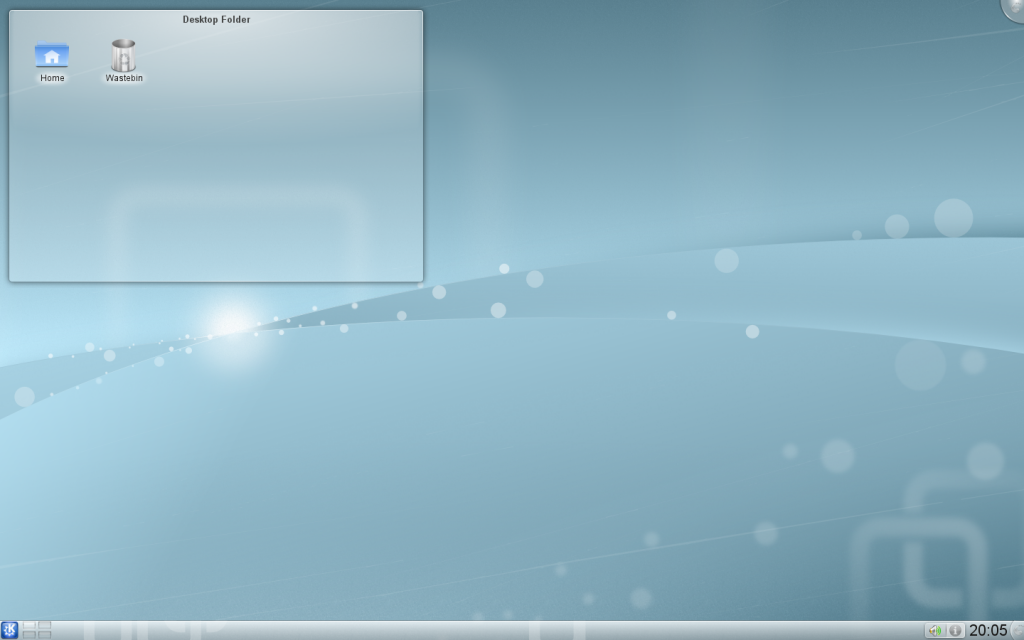This screenshot has height=640, width=1024.
Task: Open the Kickoff application launcher menu
Action: click(x=10, y=630)
